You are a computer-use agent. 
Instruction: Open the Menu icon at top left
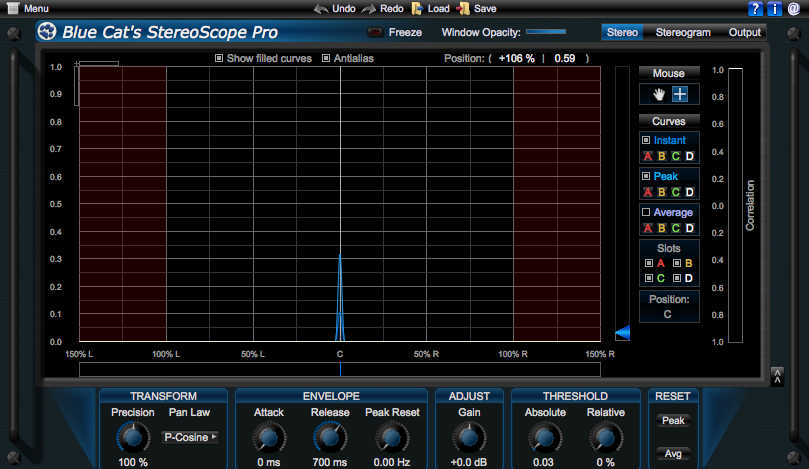pos(13,8)
